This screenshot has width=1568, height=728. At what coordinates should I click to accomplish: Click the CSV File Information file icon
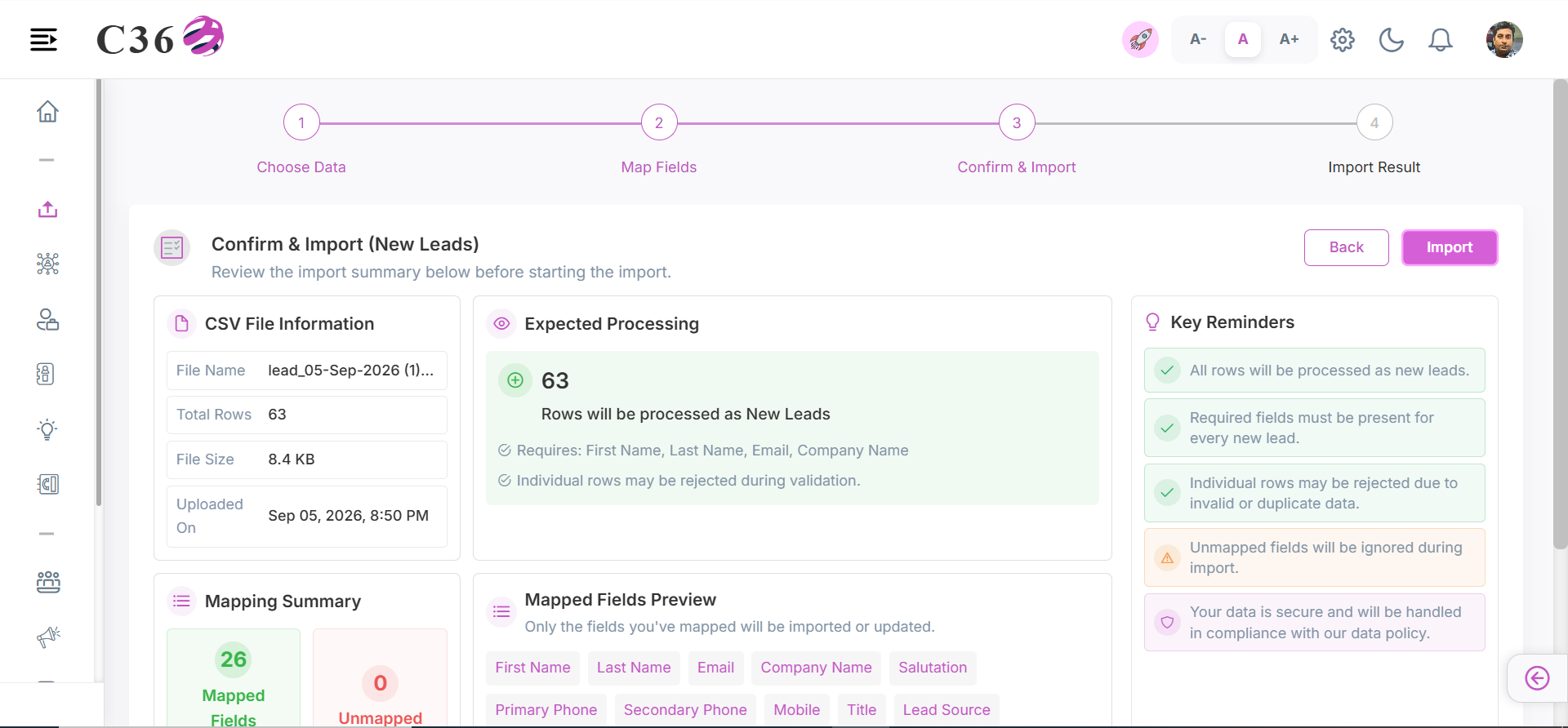point(181,323)
